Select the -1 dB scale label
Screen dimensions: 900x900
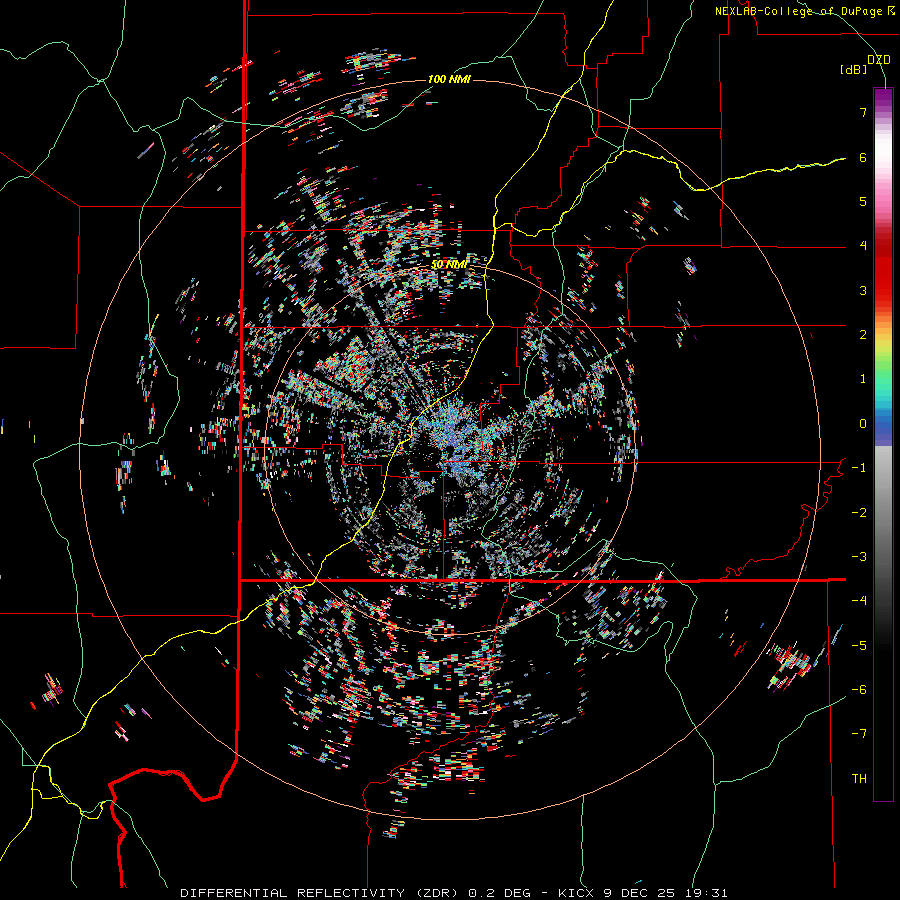pos(859,468)
